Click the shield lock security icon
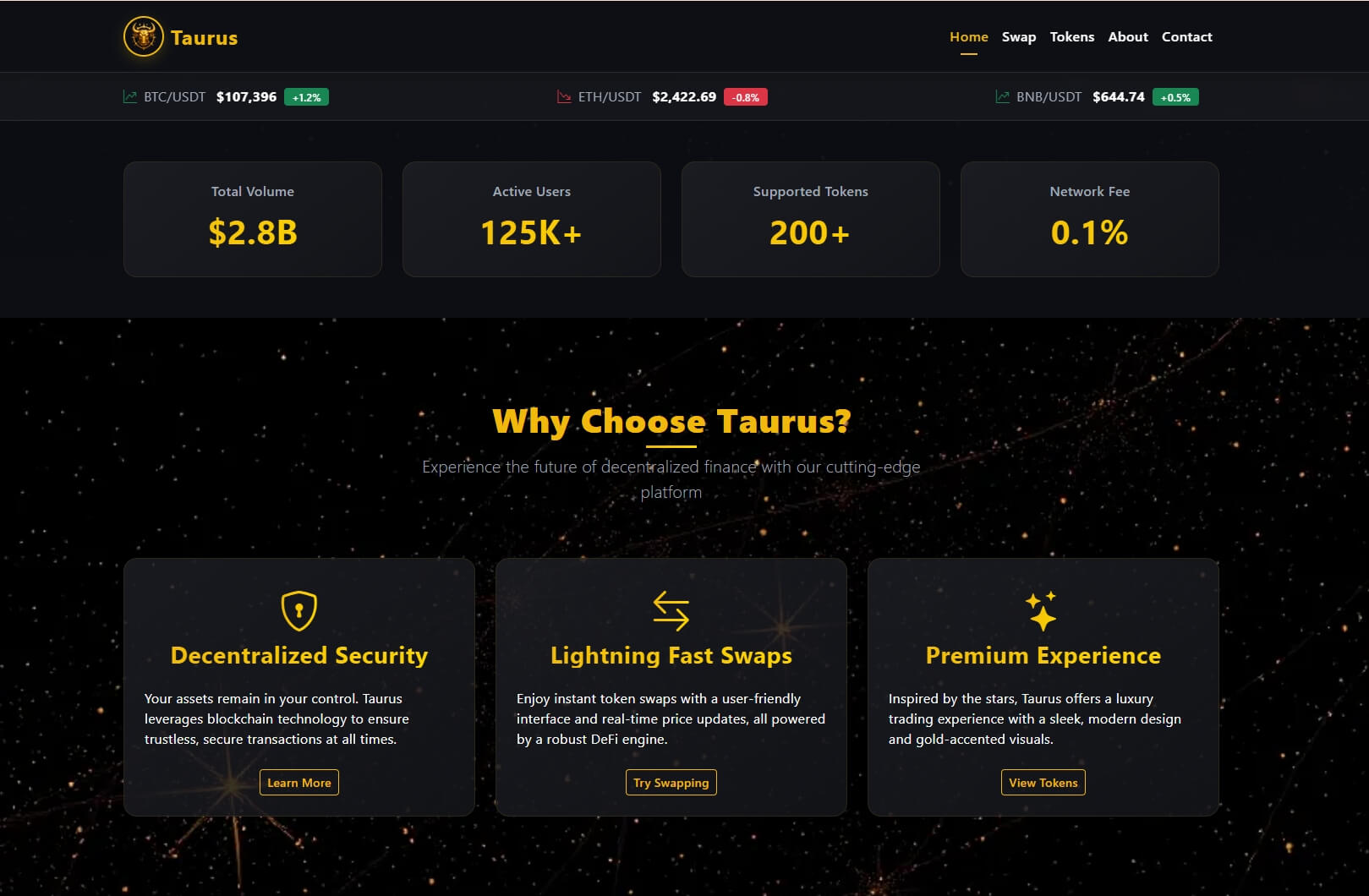 pos(299,610)
